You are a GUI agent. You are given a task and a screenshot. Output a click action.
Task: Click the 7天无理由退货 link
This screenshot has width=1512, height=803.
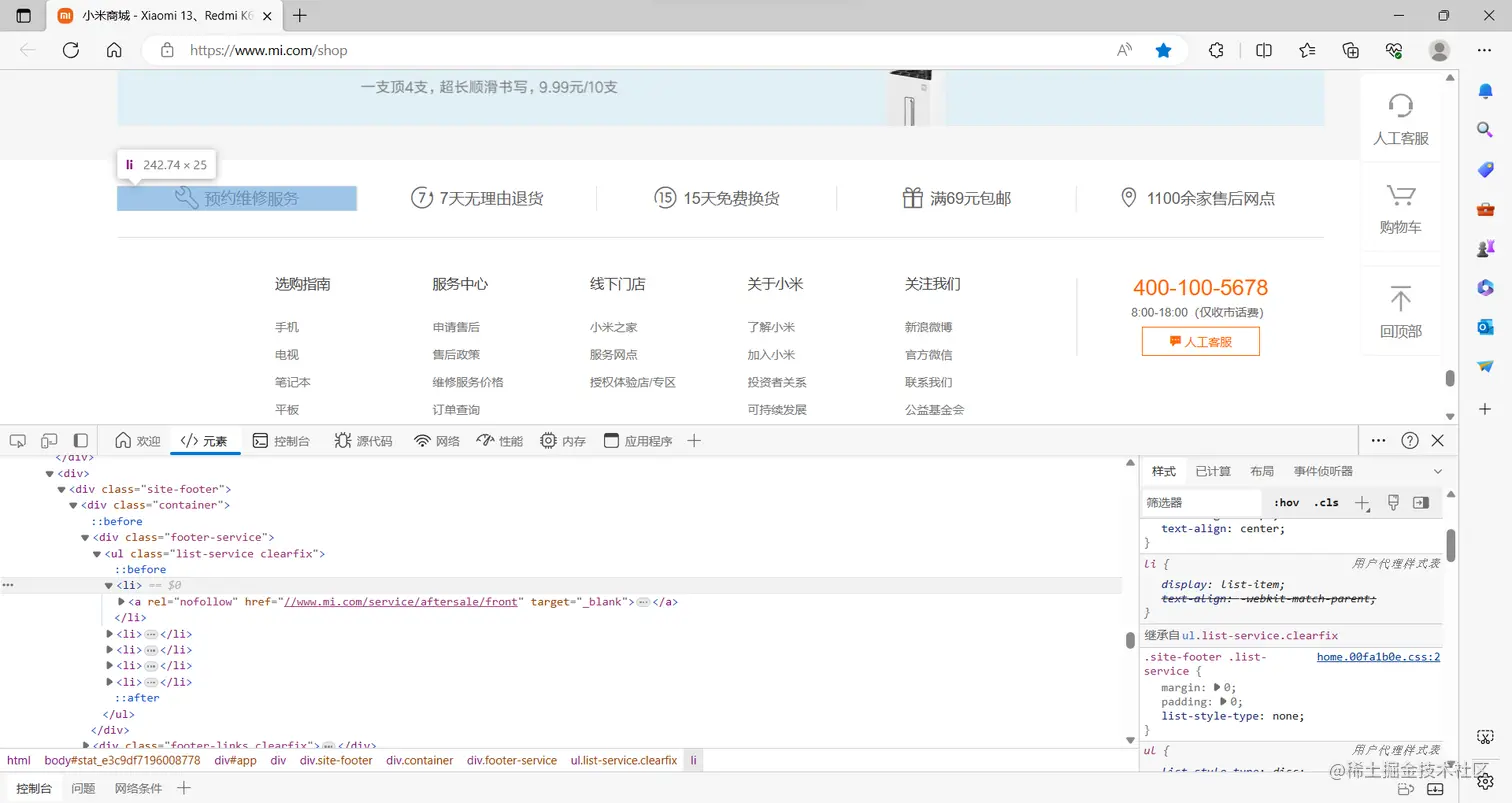pyautogui.click(x=477, y=198)
